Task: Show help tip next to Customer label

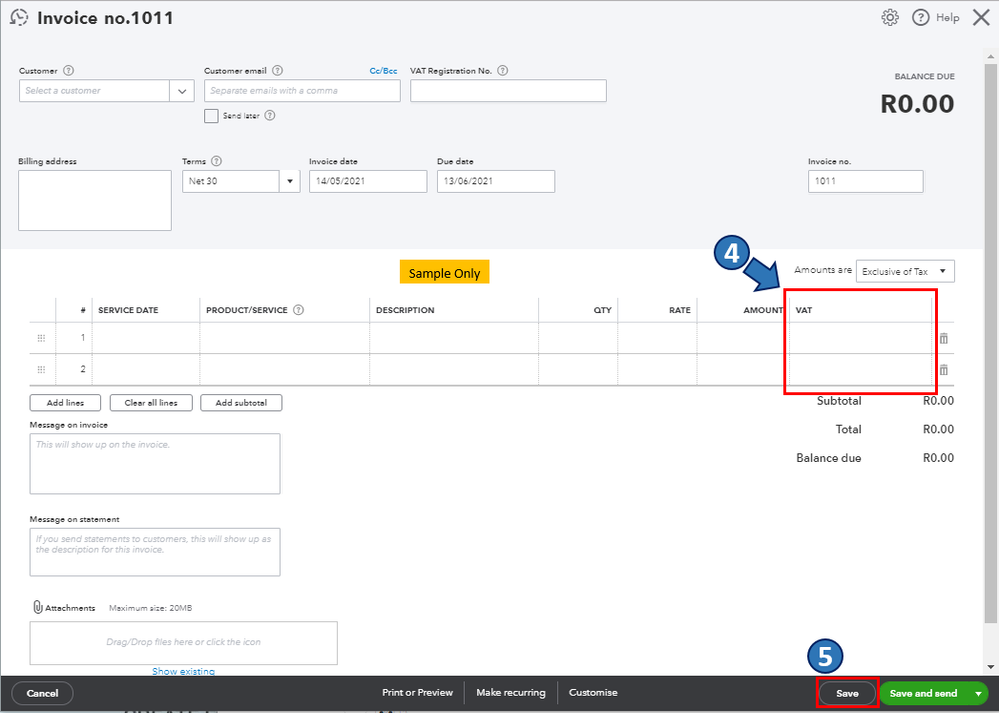Action: 69,71
